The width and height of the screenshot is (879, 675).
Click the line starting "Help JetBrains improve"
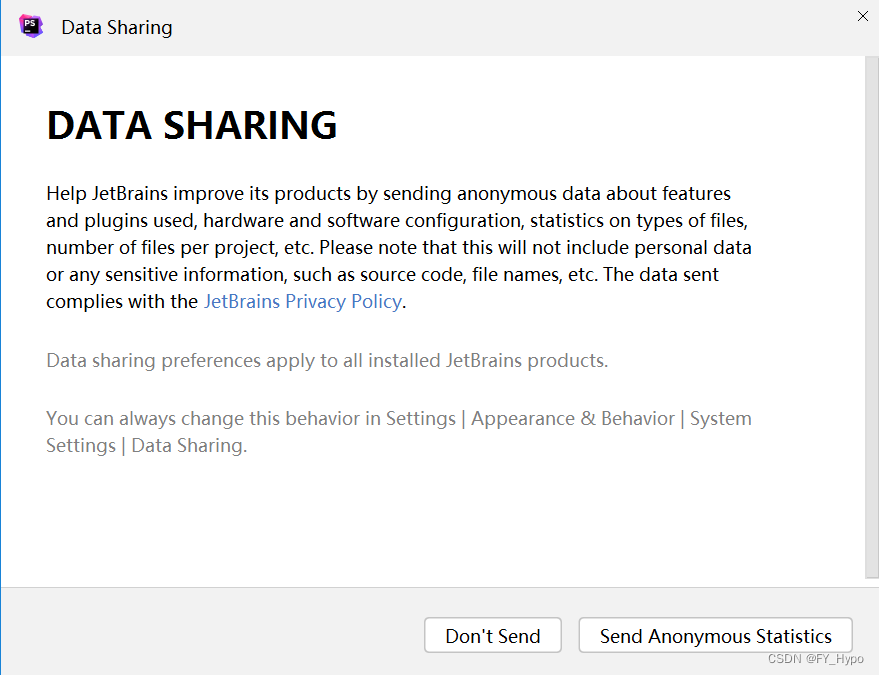[388, 193]
